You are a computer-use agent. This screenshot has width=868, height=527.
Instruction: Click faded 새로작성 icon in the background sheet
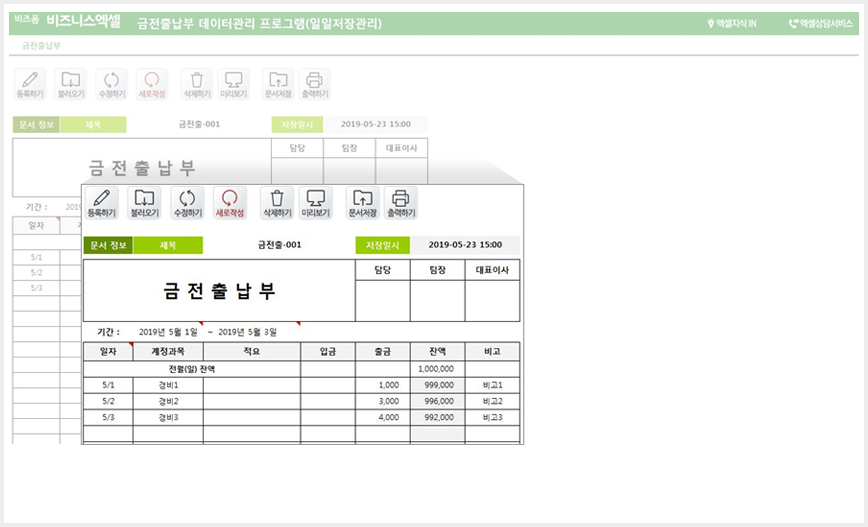click(152, 84)
